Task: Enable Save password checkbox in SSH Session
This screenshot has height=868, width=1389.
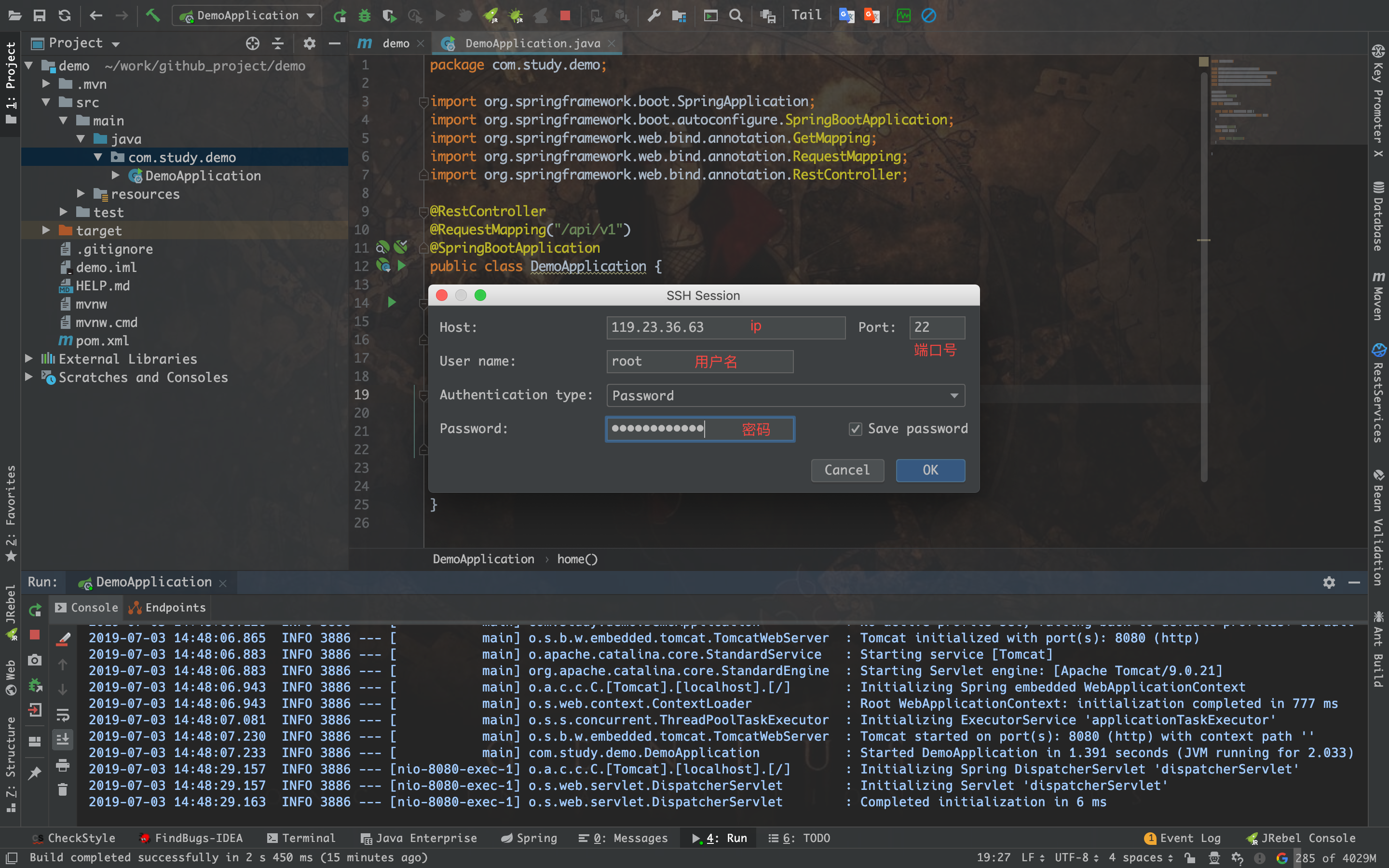Action: click(x=854, y=428)
